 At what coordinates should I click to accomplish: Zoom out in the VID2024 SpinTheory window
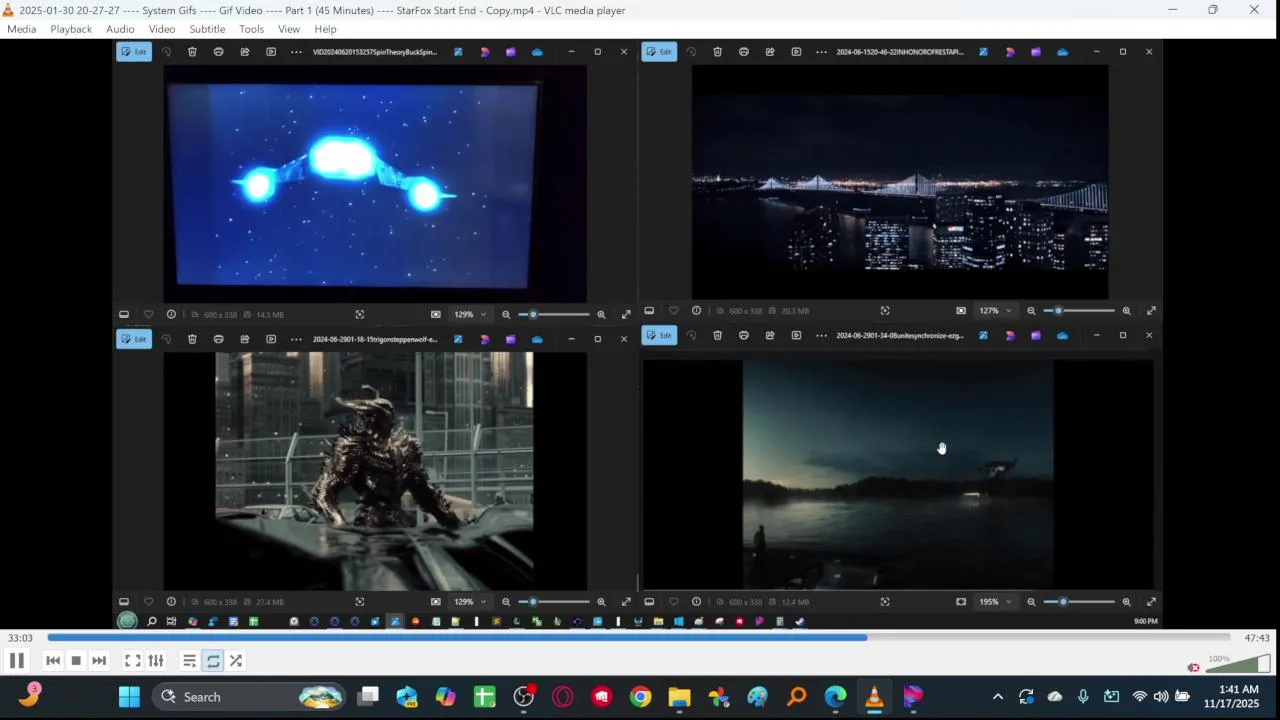pyautogui.click(x=506, y=314)
